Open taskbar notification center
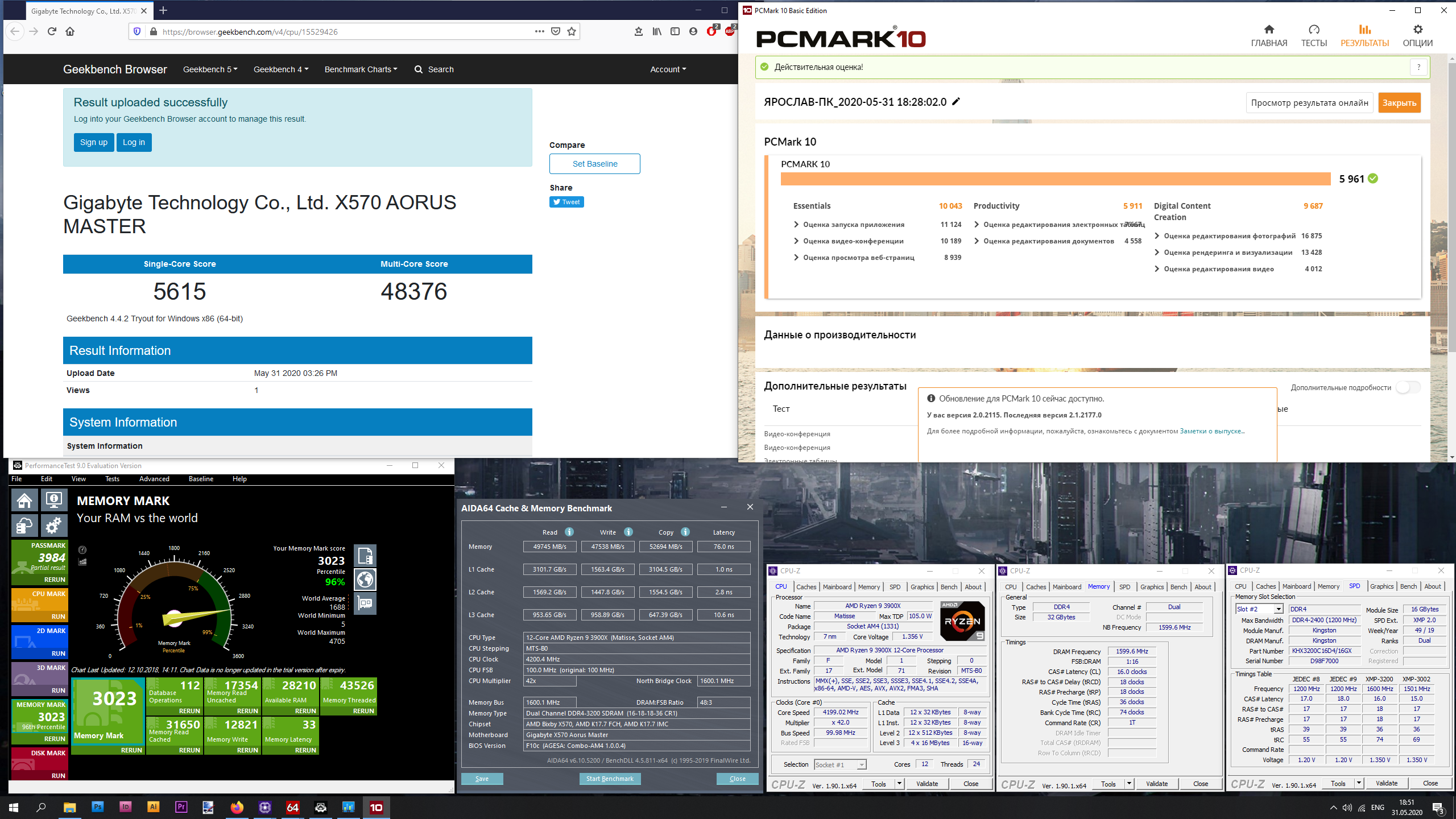This screenshot has width=1456, height=819. (1438, 807)
